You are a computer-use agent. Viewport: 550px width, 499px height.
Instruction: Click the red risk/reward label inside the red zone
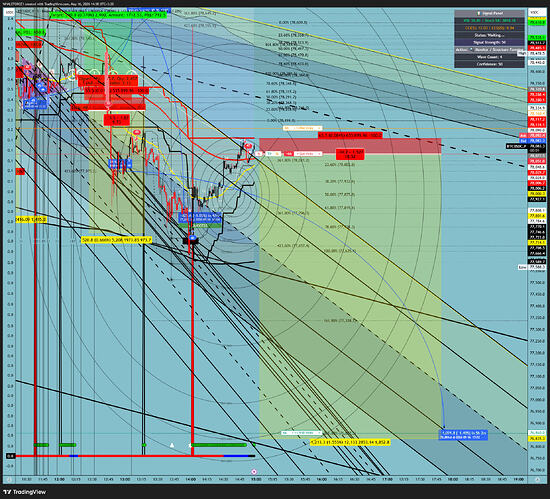point(350,154)
